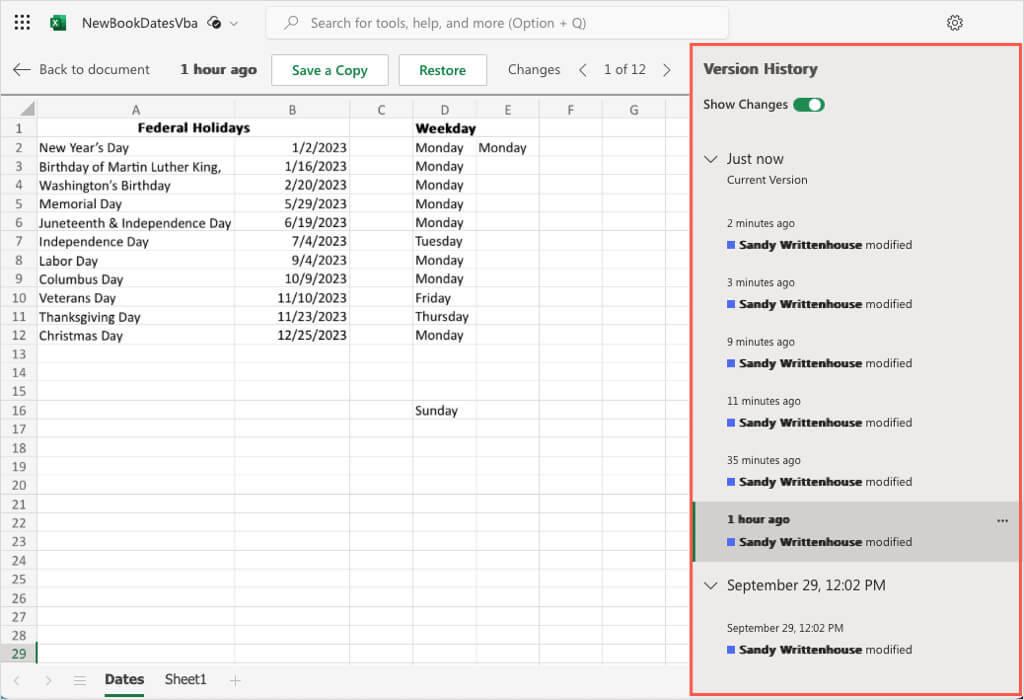Viewport: 1024px width, 700px height.
Task: Switch to the Sheet1 tab
Action: (185, 680)
